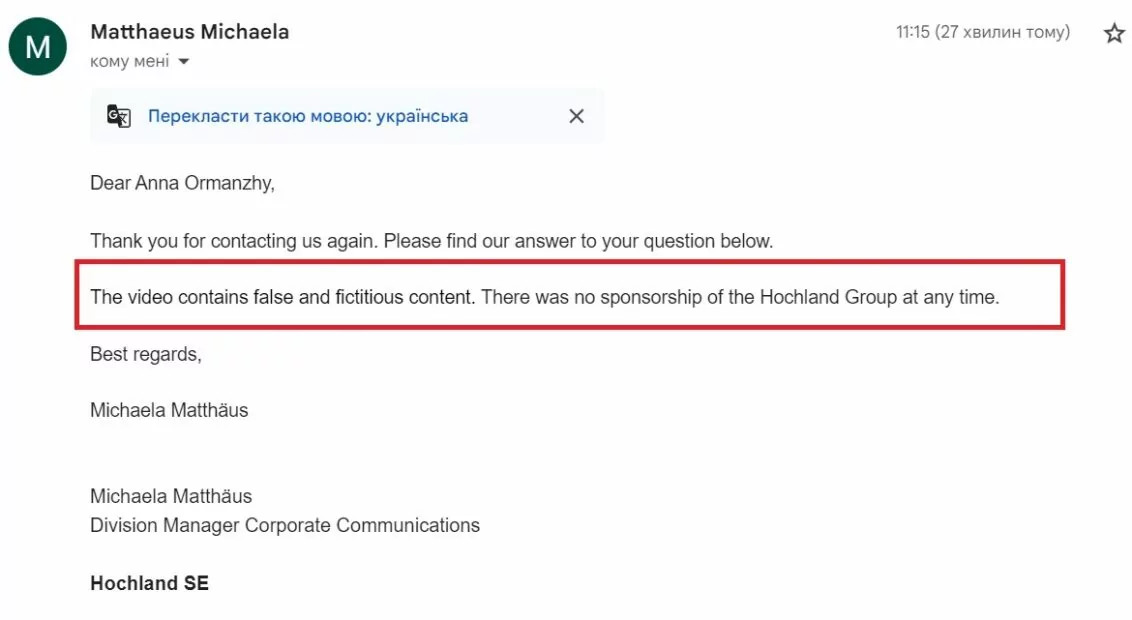
Task: Click the sentence Thank you for contacting us again
Action: [x=234, y=241]
